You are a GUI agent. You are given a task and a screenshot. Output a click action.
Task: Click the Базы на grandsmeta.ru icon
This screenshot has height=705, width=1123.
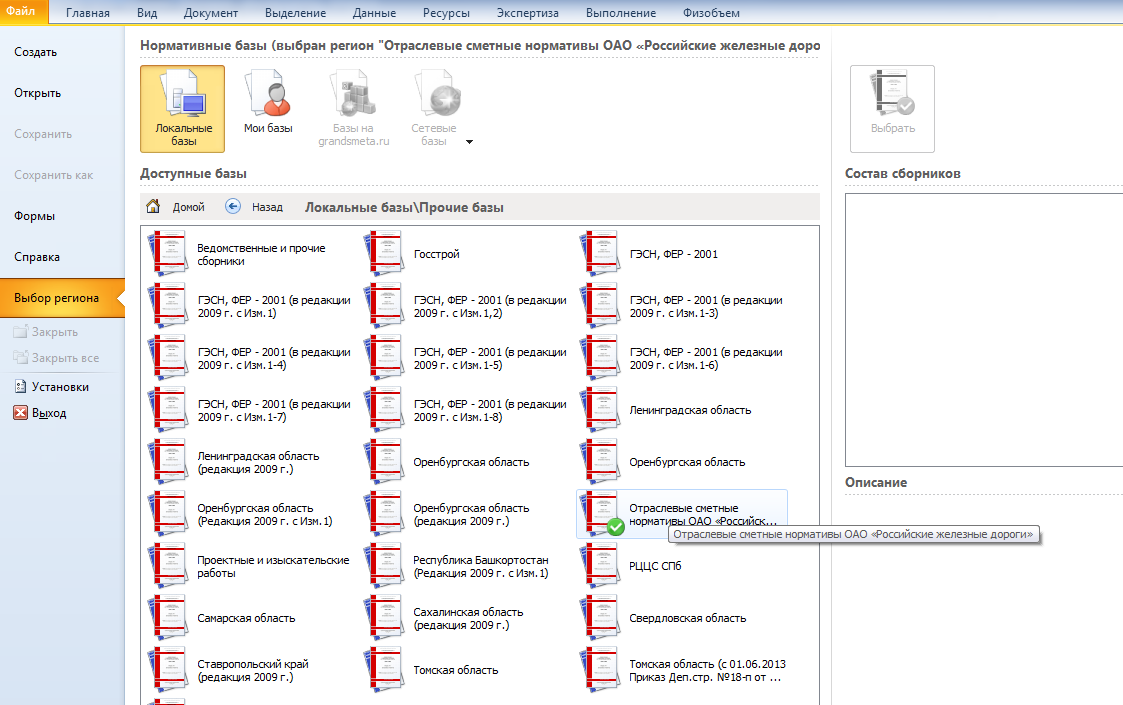pos(353,93)
